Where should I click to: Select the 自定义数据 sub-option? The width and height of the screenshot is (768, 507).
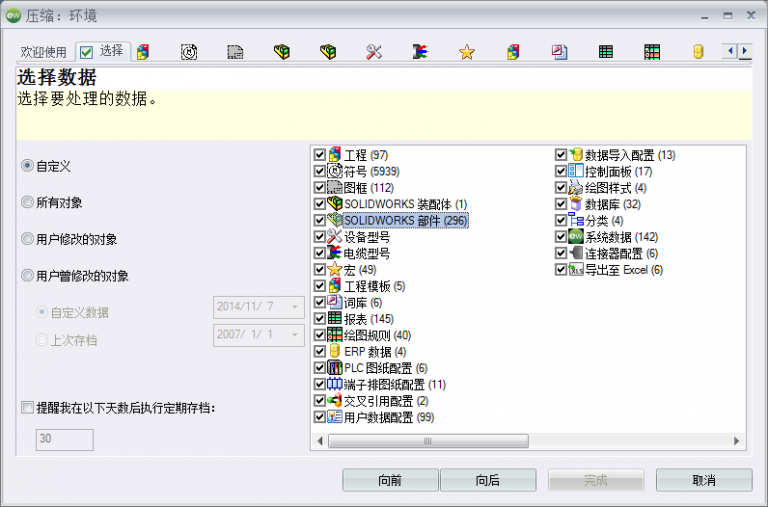click(x=42, y=312)
